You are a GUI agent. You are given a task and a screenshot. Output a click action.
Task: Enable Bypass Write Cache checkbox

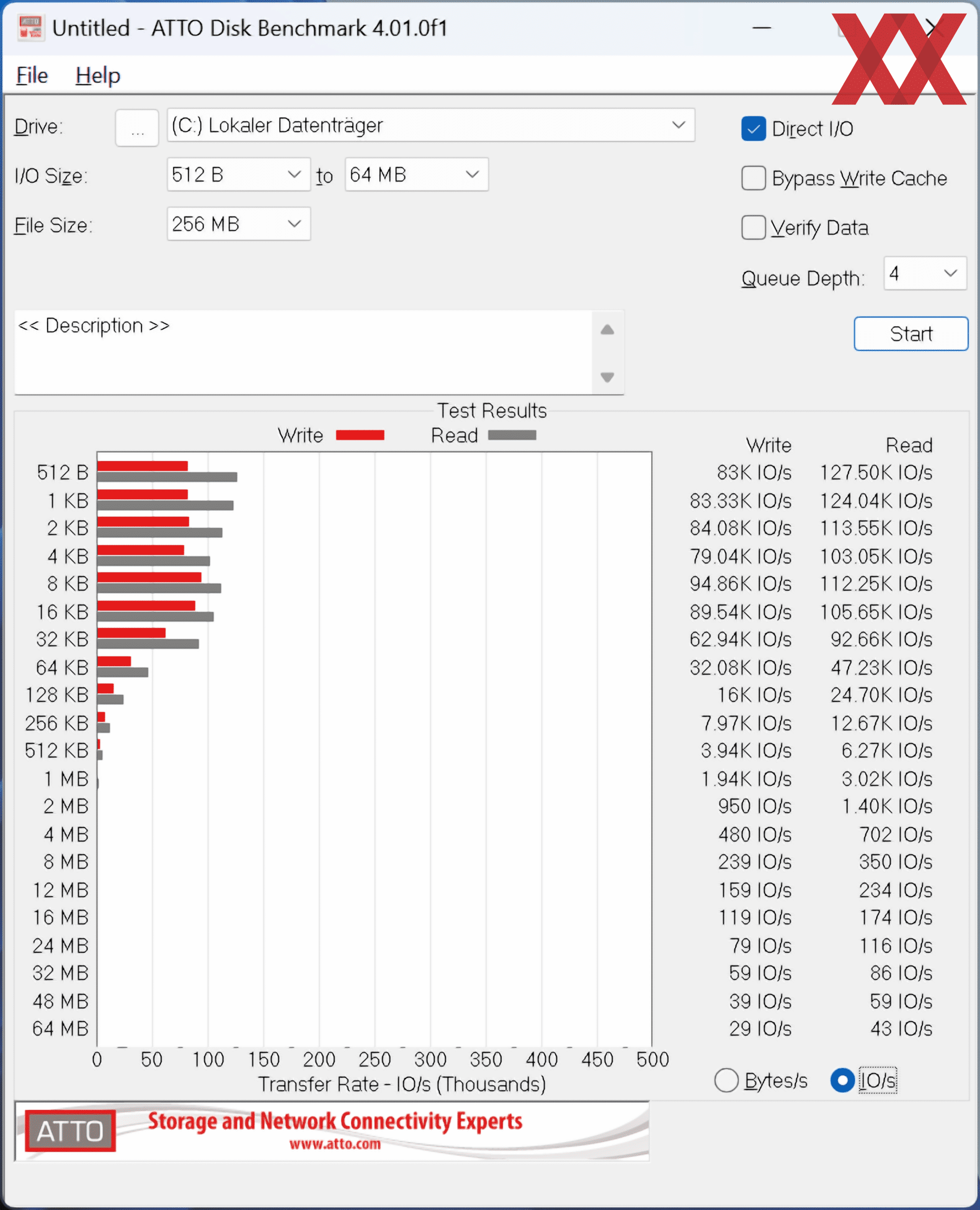click(753, 178)
